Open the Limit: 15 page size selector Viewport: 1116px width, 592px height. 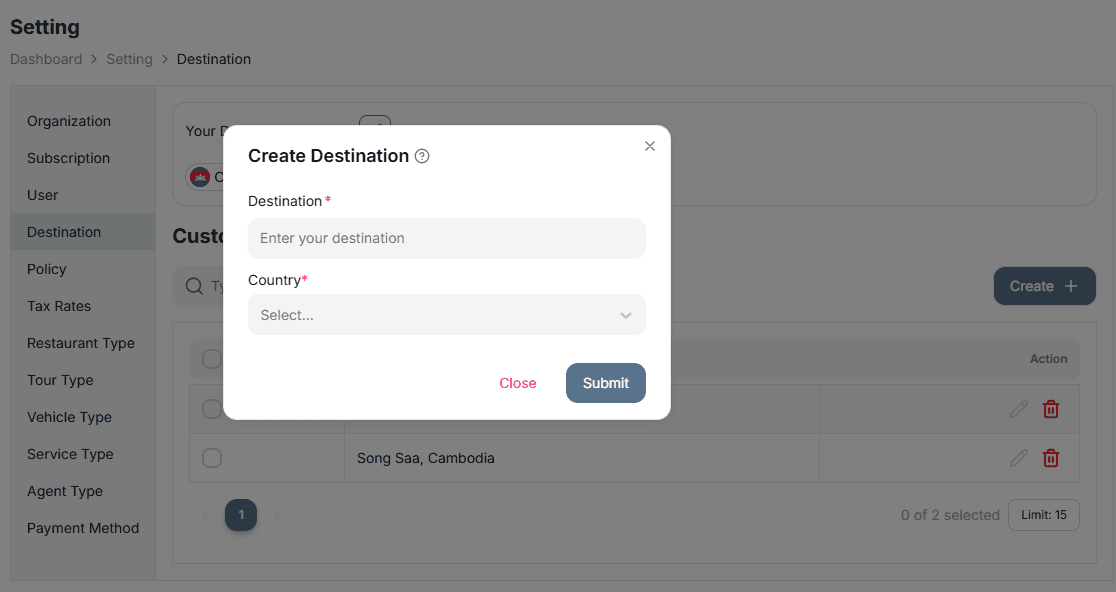pos(1043,515)
